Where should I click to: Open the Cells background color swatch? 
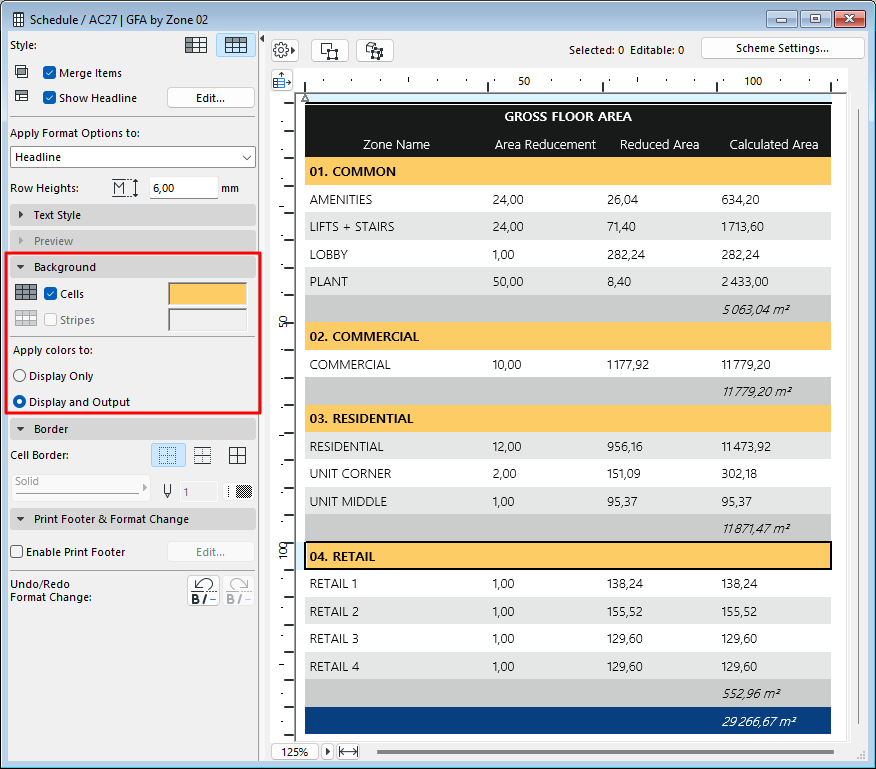207,294
